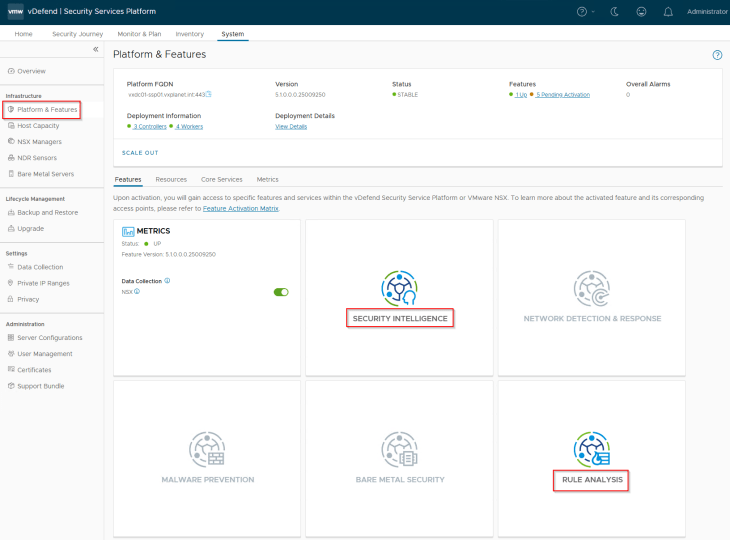Select the Bare Metal Security feature card

click(x=399, y=459)
